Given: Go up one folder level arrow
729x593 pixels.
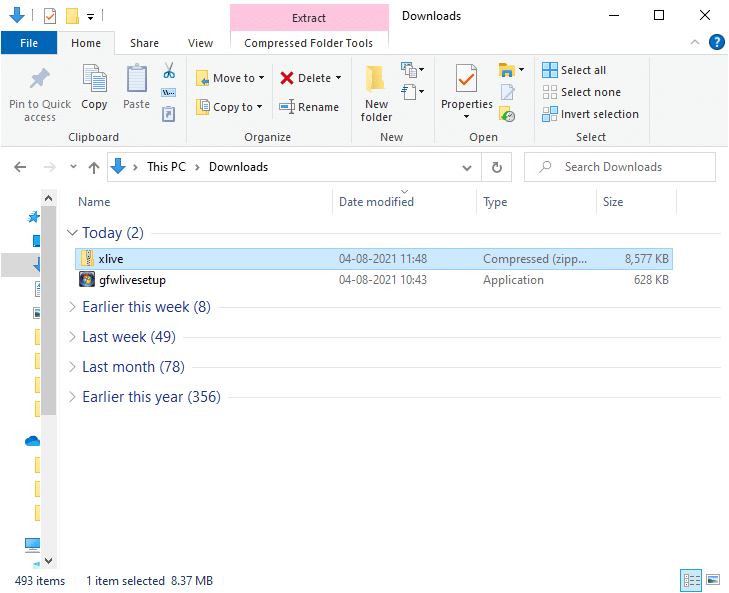Looking at the screenshot, I should tap(94, 167).
